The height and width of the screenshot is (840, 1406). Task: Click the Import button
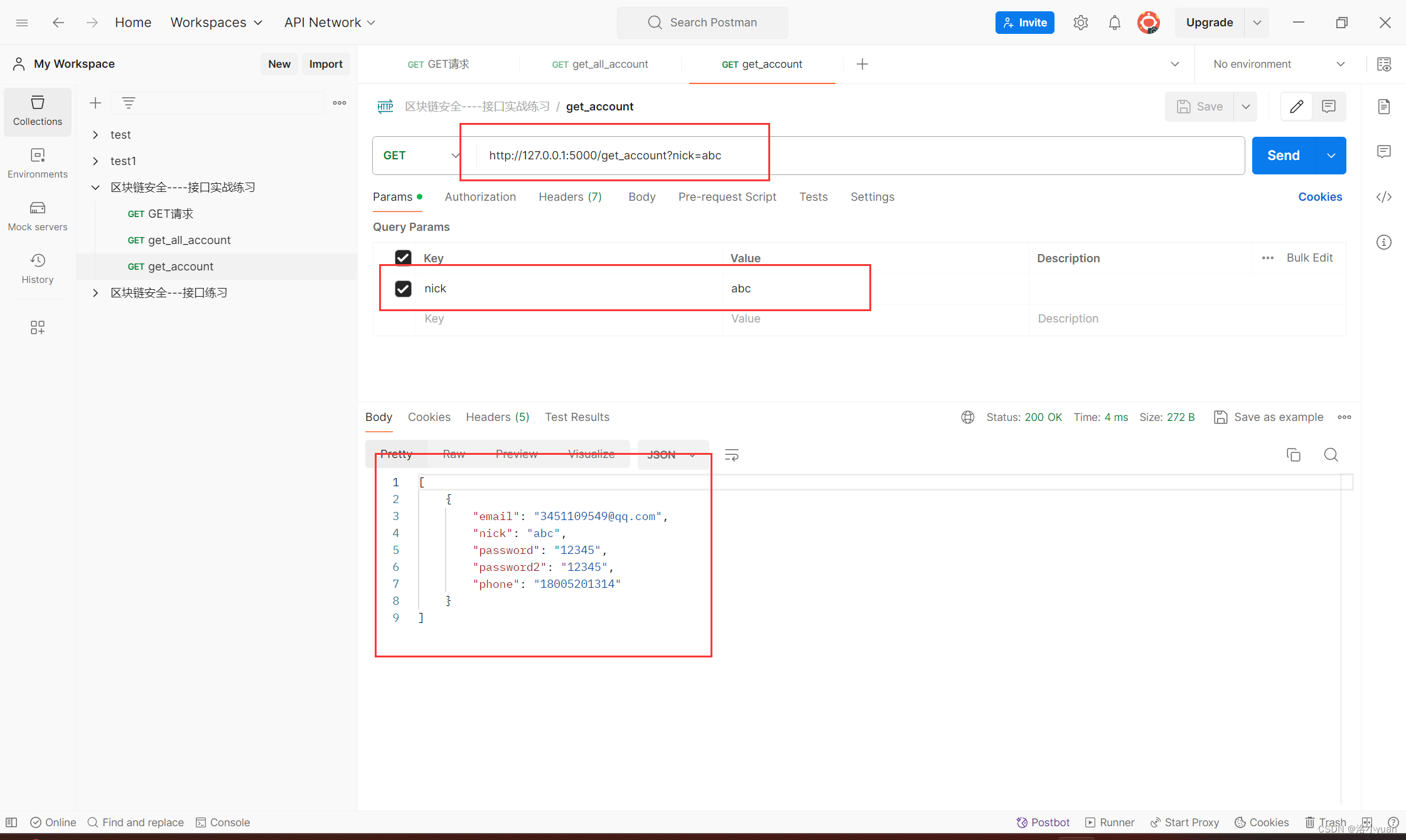click(x=326, y=64)
